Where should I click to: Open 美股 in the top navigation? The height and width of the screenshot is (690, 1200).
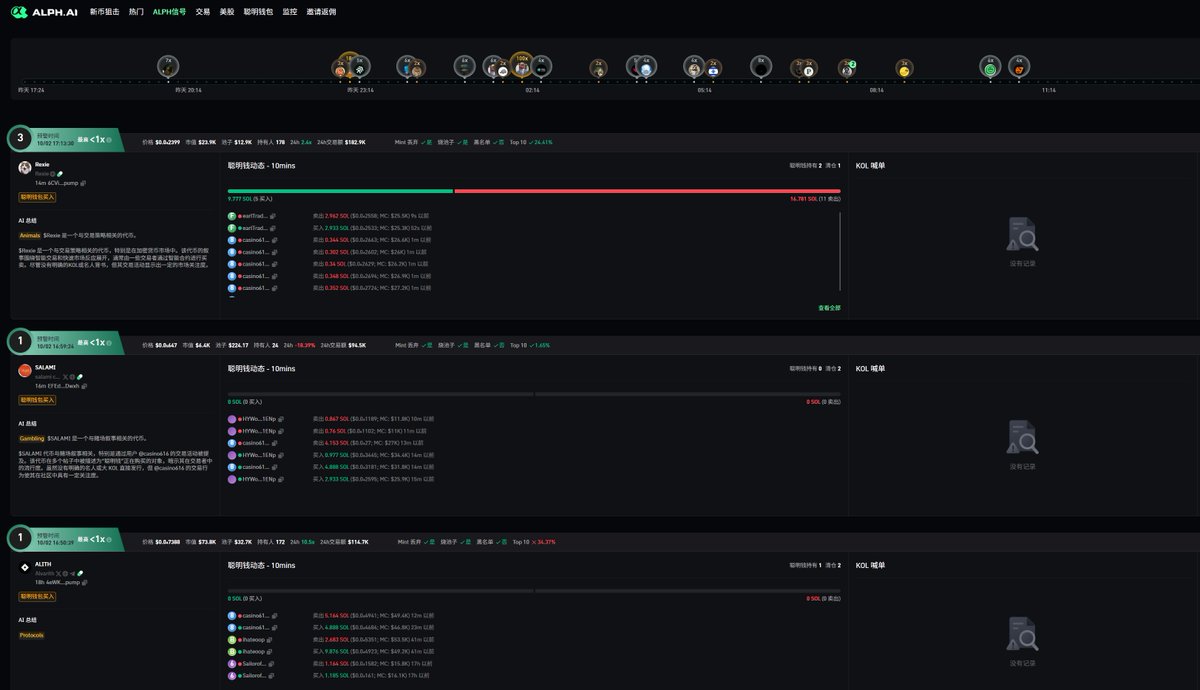(227, 12)
